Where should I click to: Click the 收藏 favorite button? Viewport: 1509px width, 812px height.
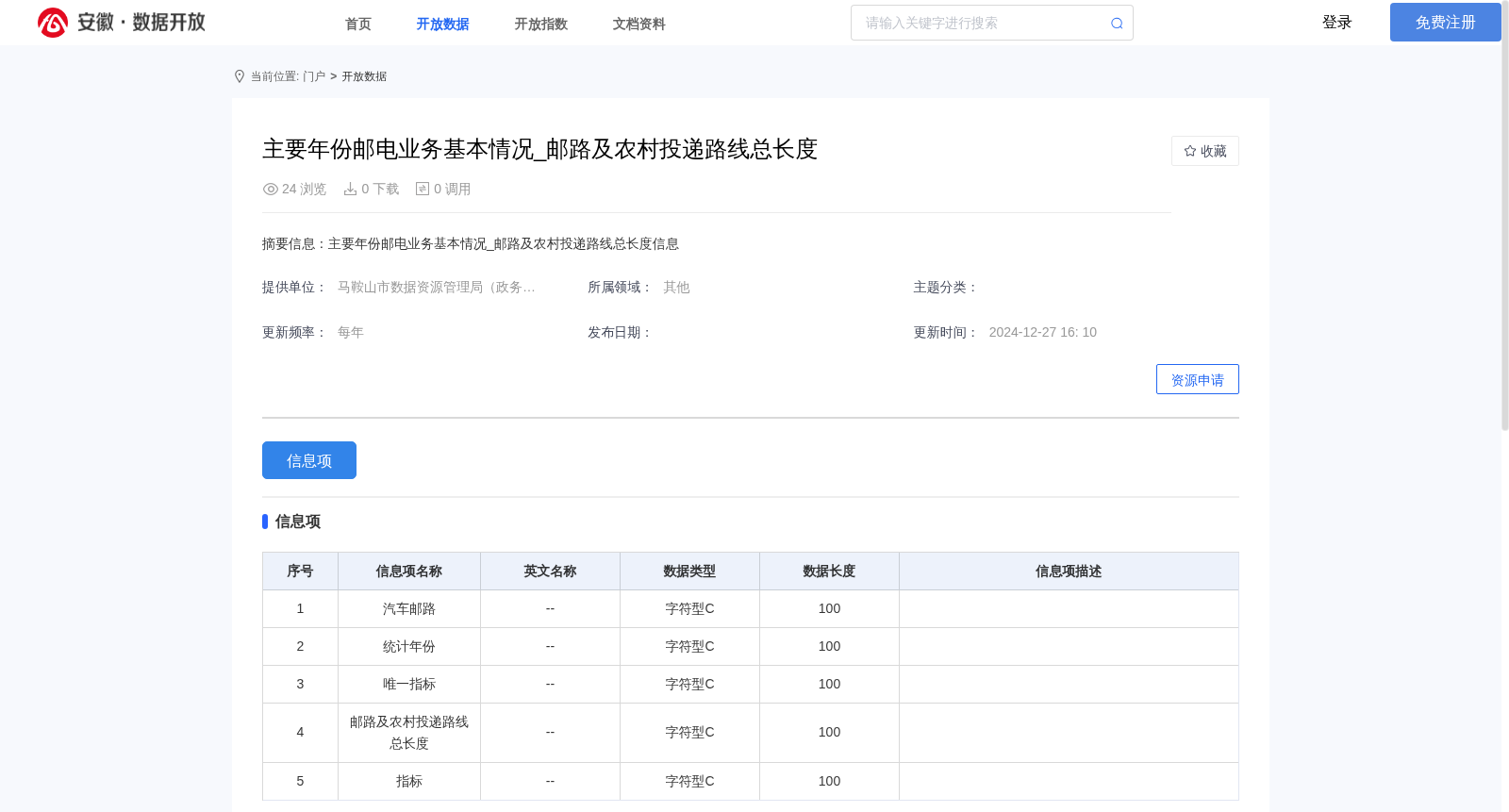pos(1205,151)
